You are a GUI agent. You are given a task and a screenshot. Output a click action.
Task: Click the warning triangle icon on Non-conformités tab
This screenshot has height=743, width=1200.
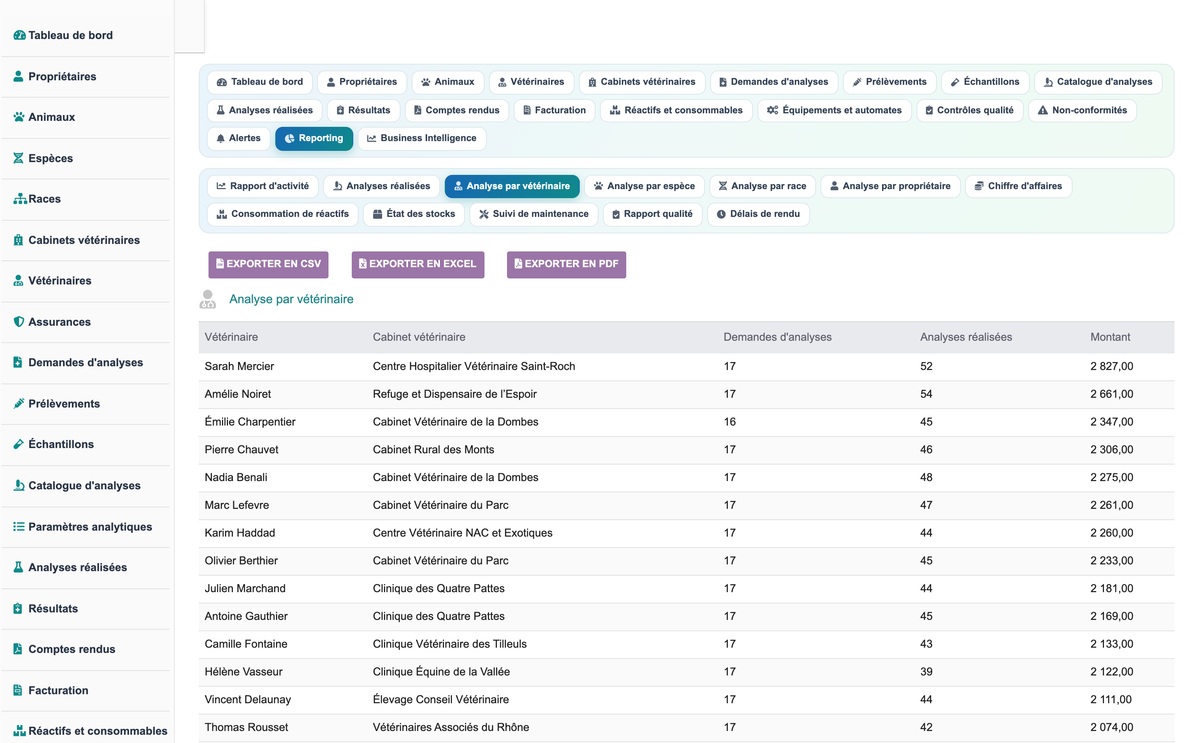pyautogui.click(x=1043, y=110)
